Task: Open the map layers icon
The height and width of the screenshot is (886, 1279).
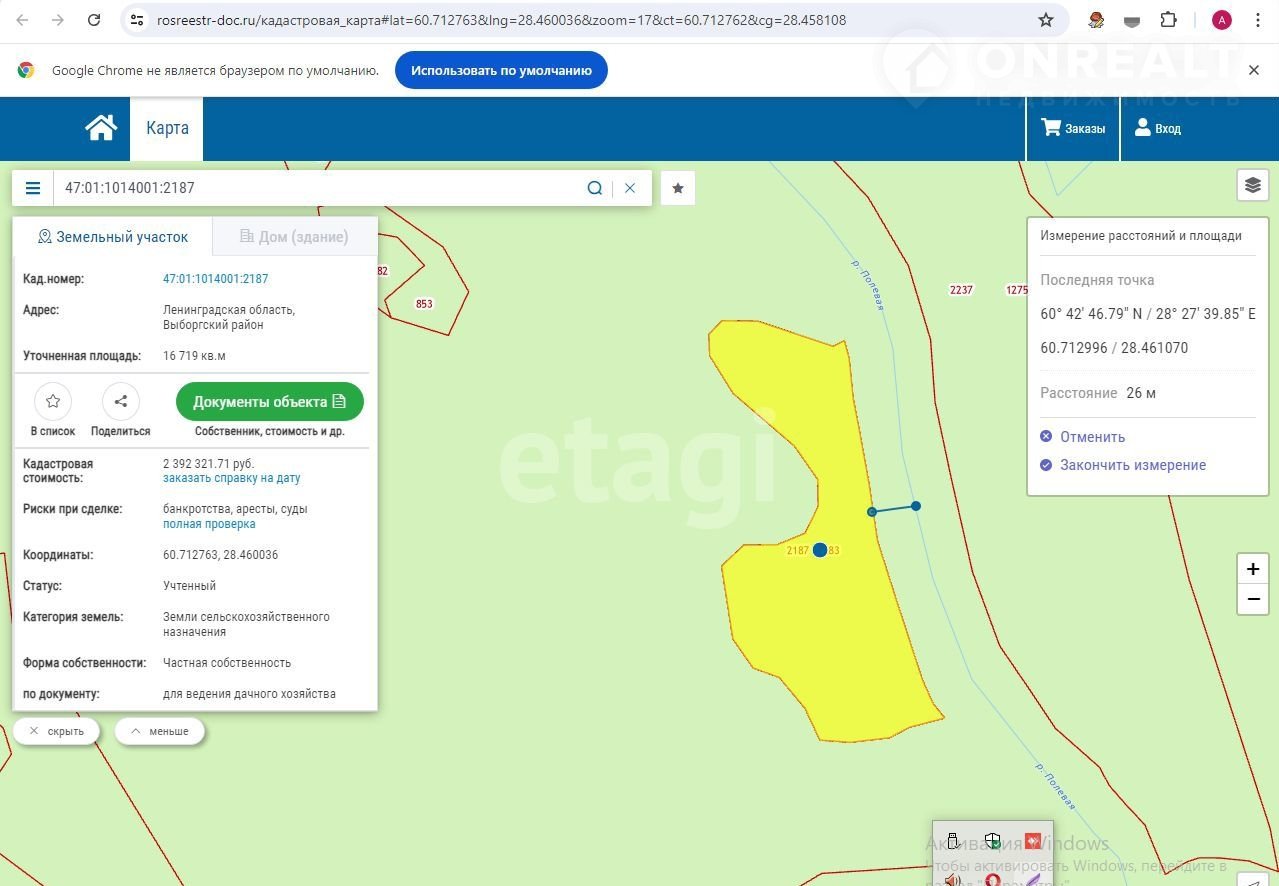Action: [1252, 185]
